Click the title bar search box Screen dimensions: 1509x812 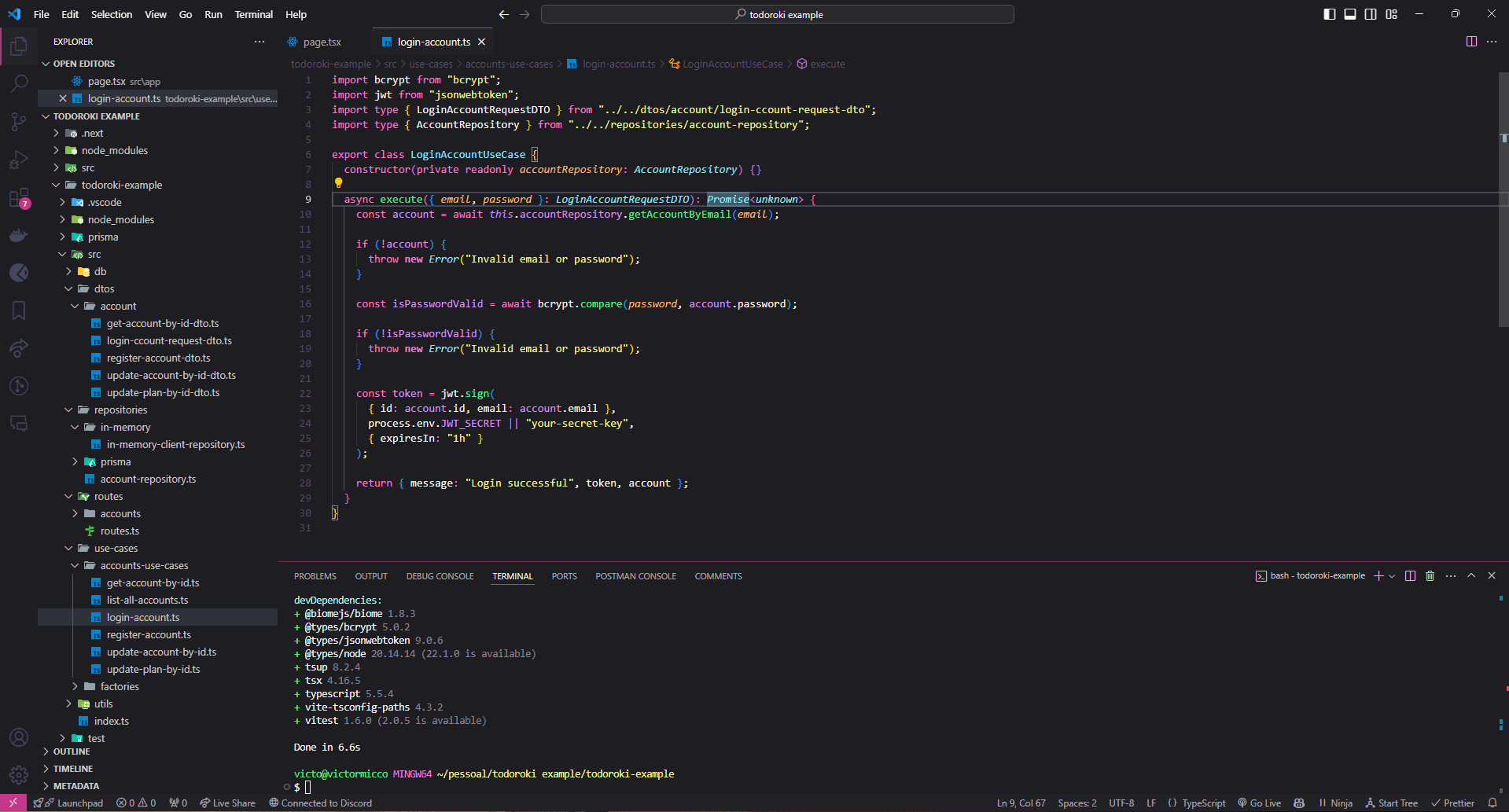tap(778, 14)
